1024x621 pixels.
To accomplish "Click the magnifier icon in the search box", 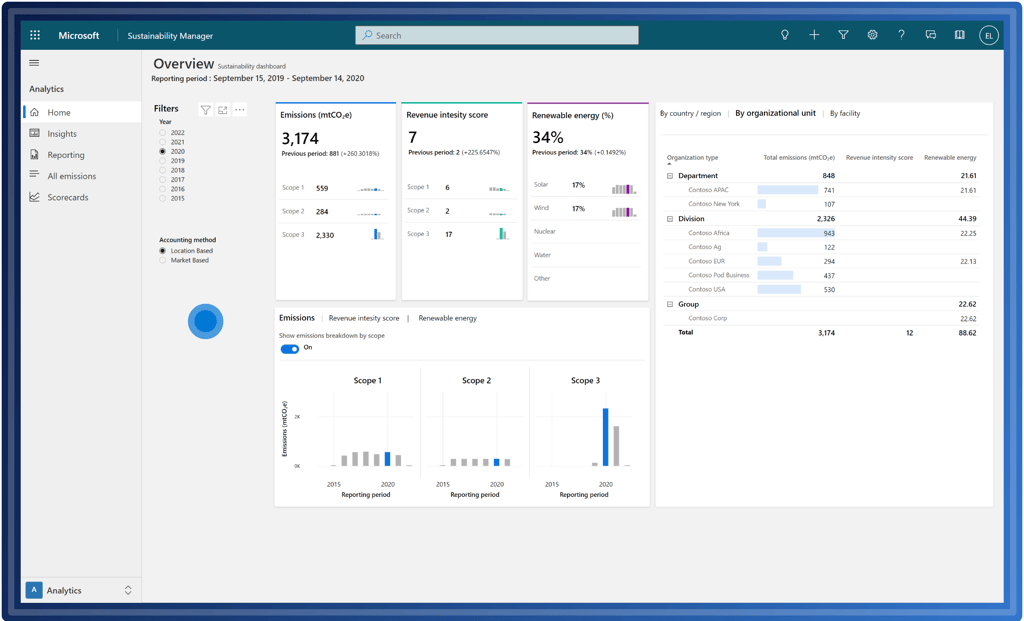I will point(368,35).
